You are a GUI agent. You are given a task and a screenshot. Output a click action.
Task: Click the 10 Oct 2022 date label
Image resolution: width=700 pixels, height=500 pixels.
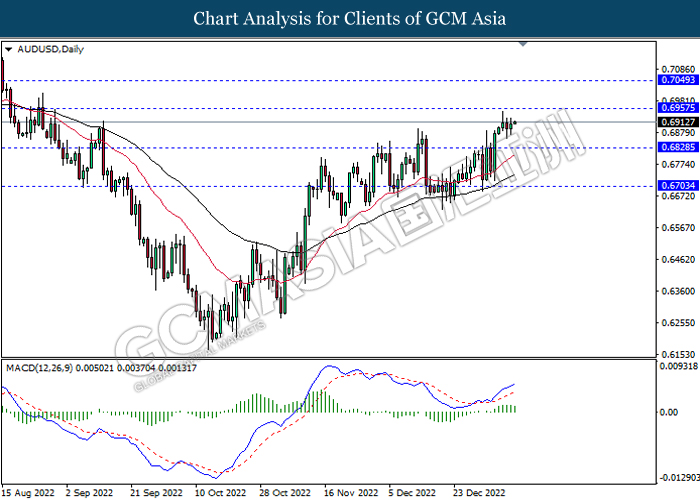pos(221,493)
